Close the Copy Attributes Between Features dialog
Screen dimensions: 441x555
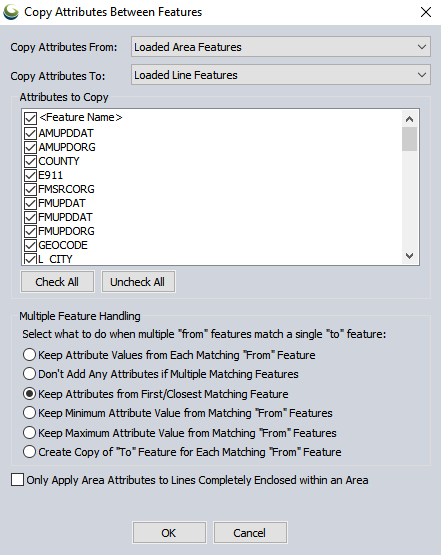[x=426, y=12]
